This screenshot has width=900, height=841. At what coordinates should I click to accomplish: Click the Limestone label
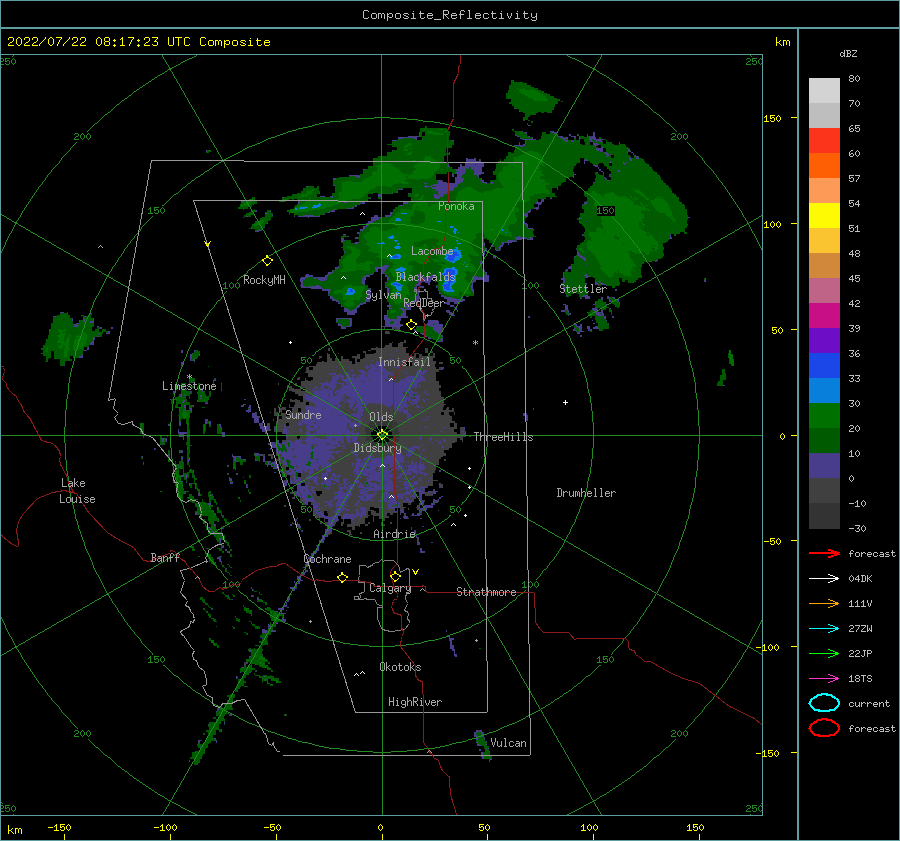click(189, 386)
